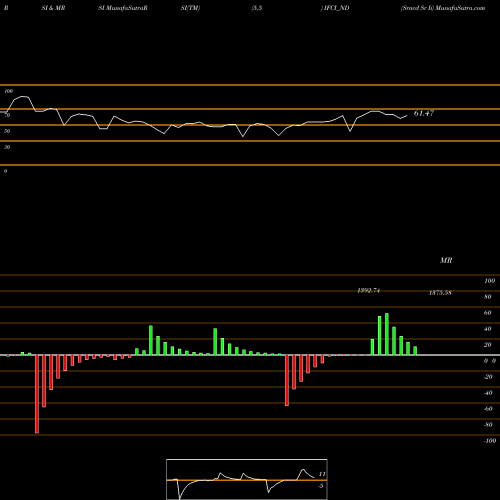The image size is (500, 500).
Task: Click the MR axis label 40
Action: point(488,329)
